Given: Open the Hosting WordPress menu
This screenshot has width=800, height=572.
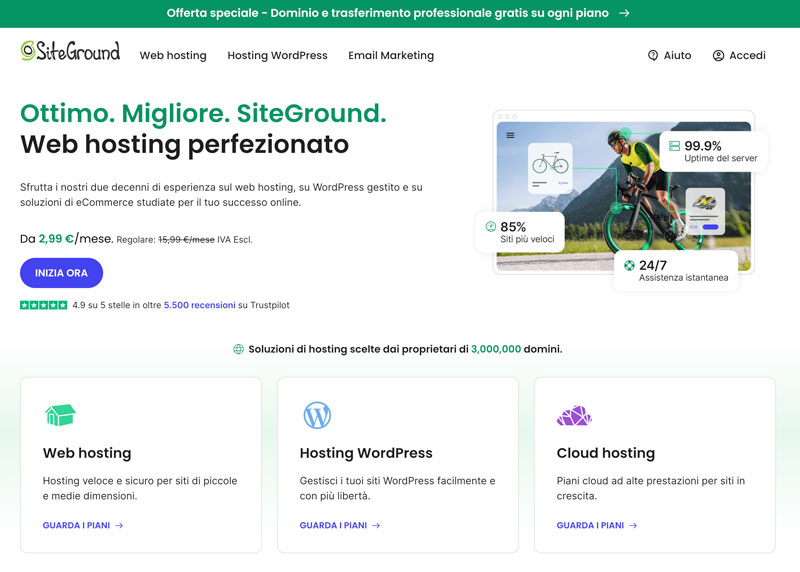Looking at the screenshot, I should pos(278,55).
